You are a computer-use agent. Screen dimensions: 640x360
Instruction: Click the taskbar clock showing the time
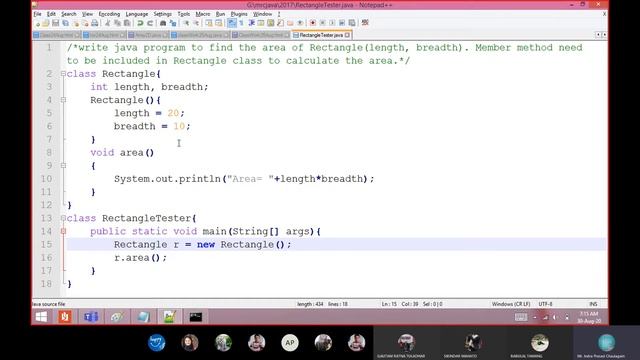click(x=589, y=317)
